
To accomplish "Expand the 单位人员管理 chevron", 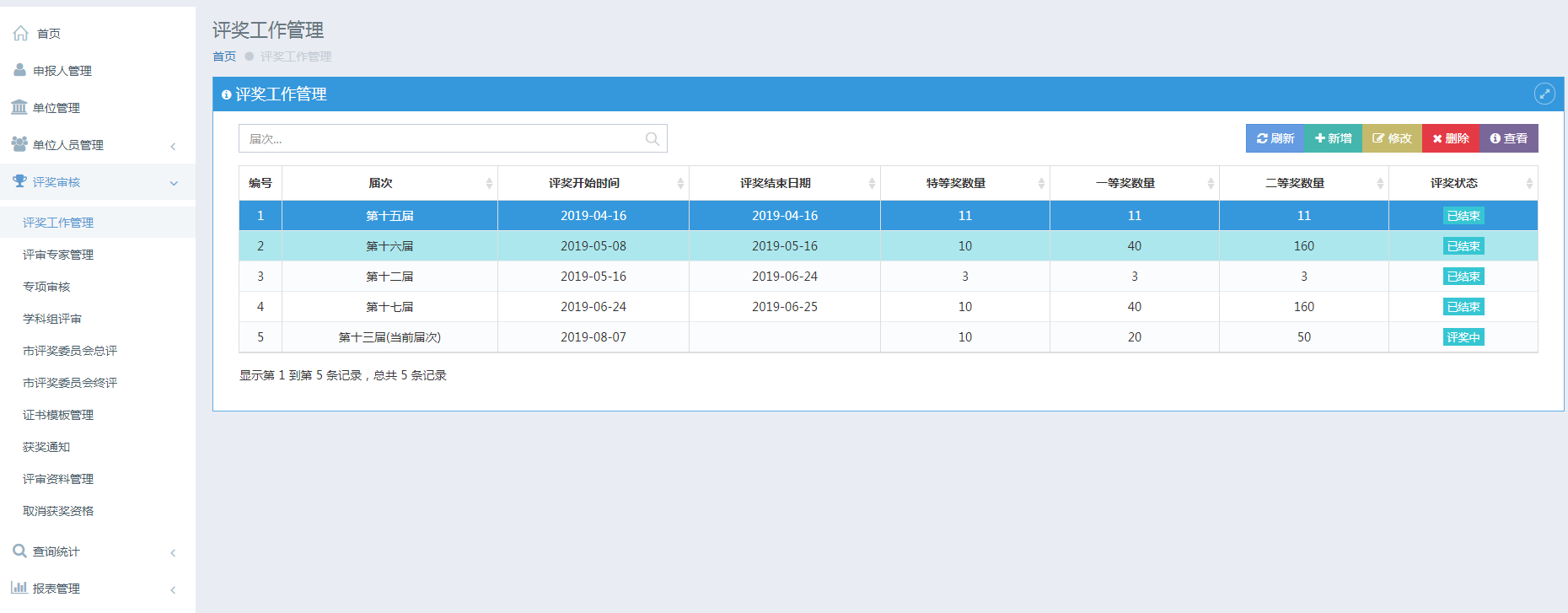I will pyautogui.click(x=173, y=146).
